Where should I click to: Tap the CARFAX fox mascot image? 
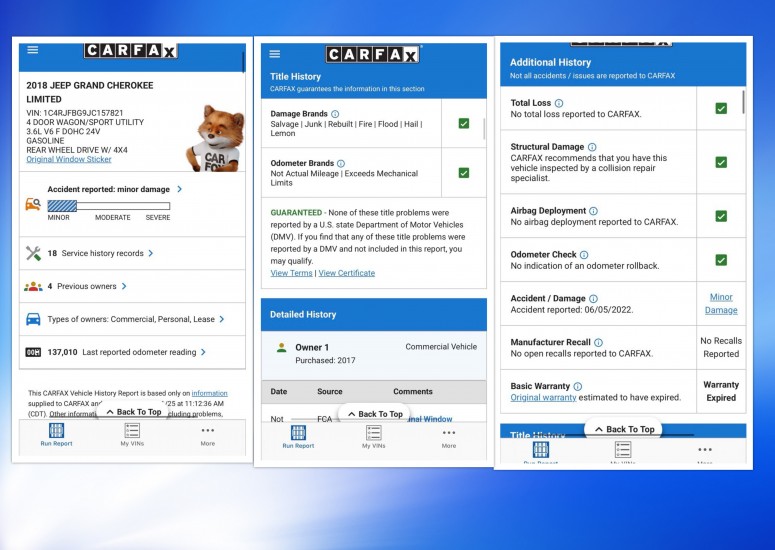click(x=217, y=138)
